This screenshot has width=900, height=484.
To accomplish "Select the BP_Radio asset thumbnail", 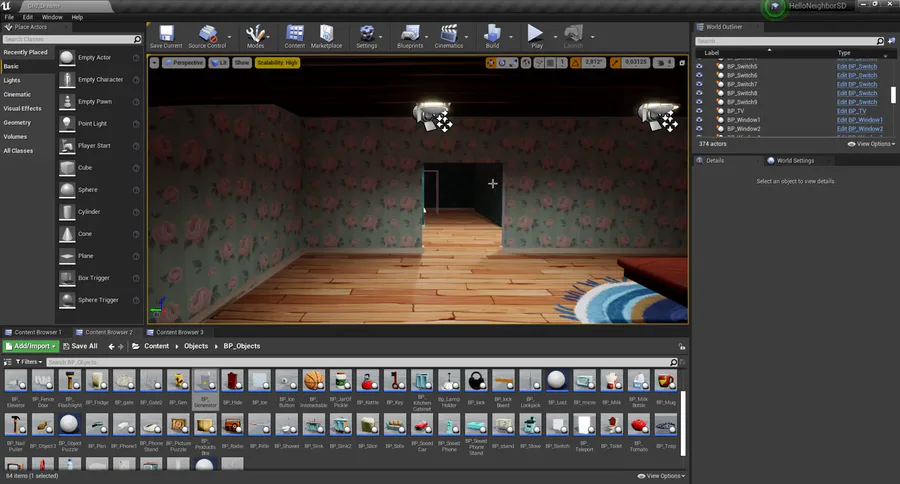I will pyautogui.click(x=232, y=425).
